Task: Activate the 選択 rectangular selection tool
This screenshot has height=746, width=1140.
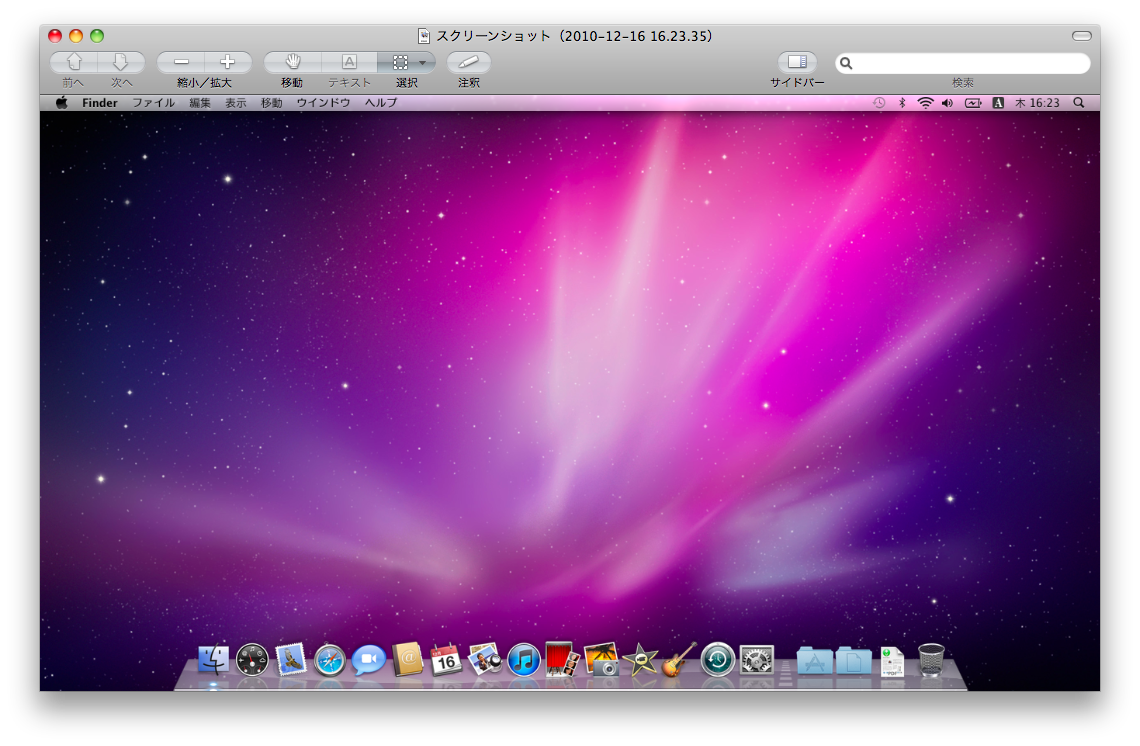Action: click(399, 63)
